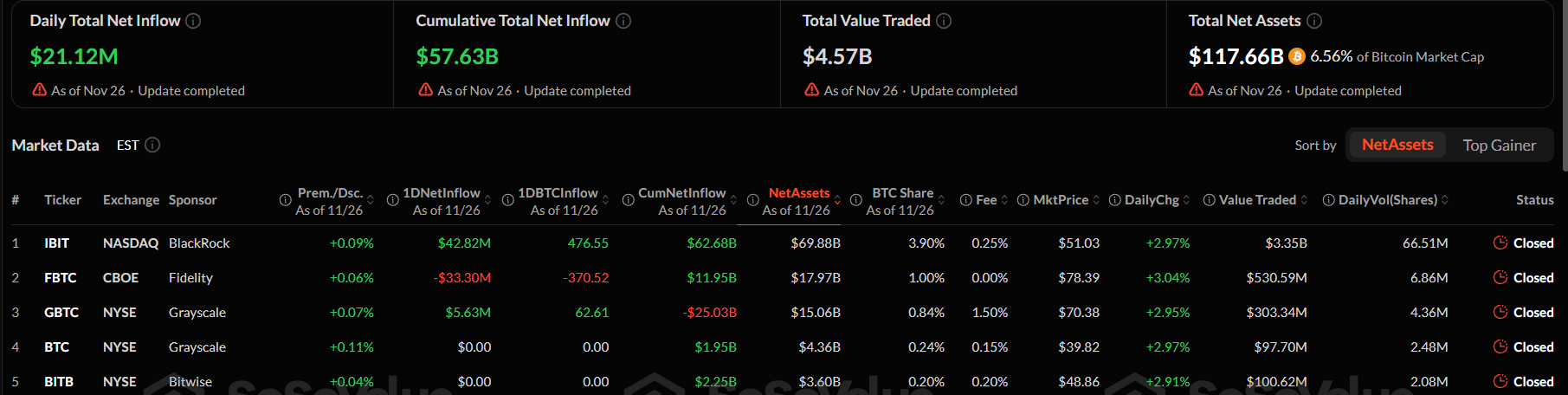Click info icon beside Total Value Traded
The width and height of the screenshot is (1568, 395).
coord(944,21)
